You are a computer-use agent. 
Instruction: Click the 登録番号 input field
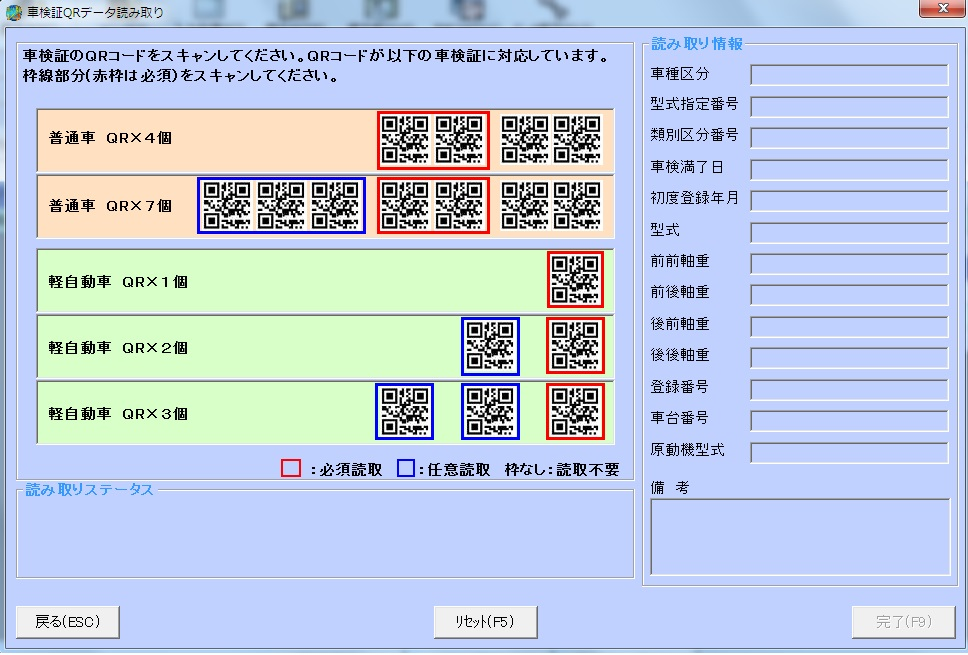pos(849,390)
